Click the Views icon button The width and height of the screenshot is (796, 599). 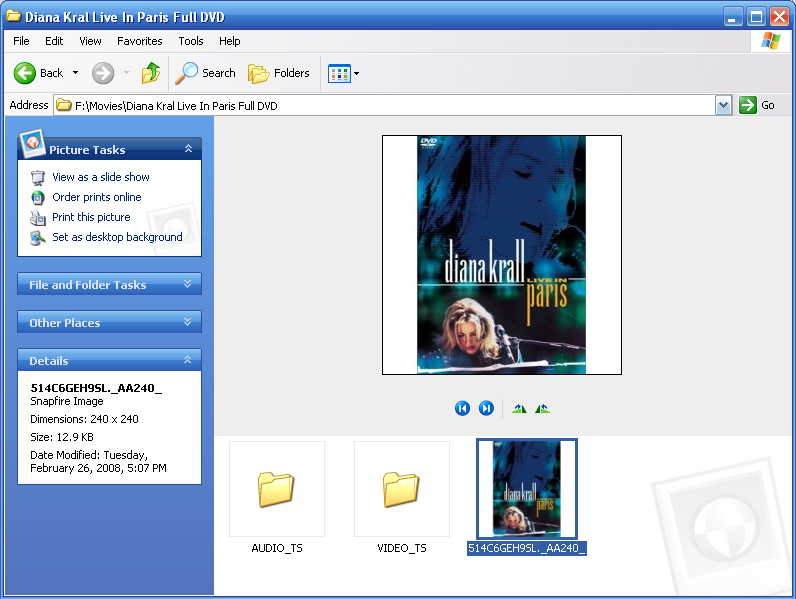(x=339, y=74)
